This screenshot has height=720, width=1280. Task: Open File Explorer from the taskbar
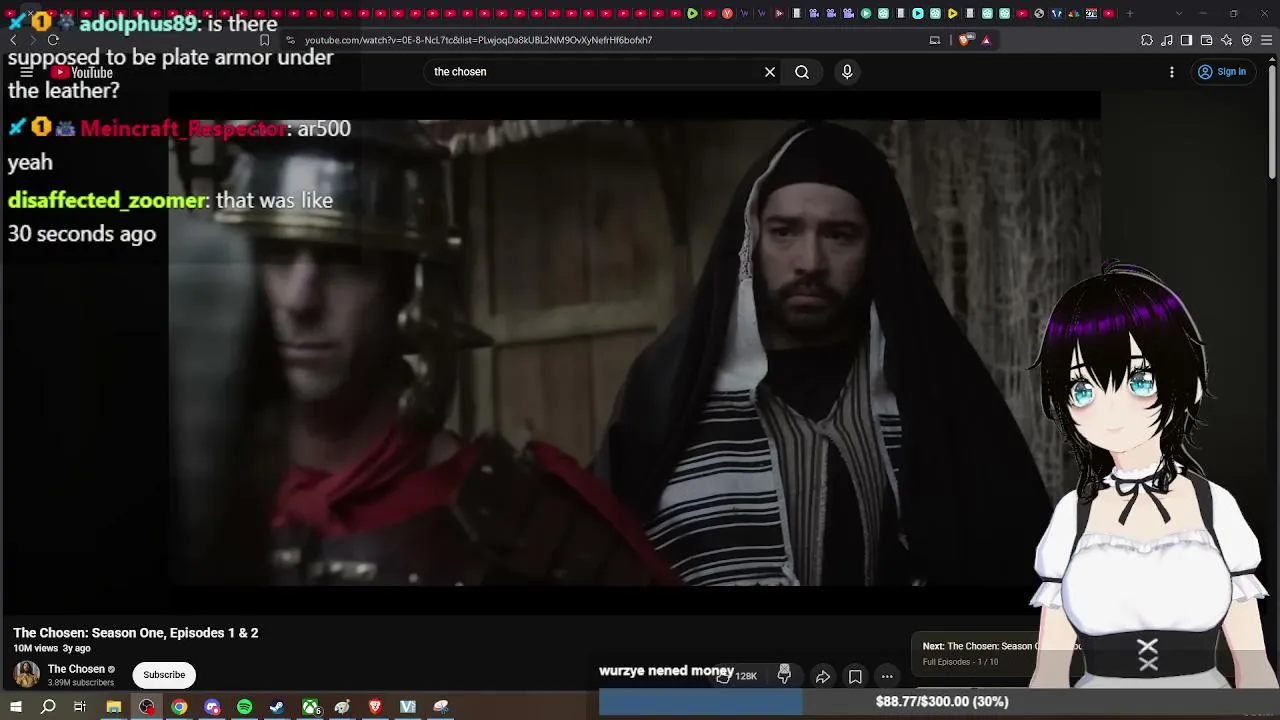[114, 707]
